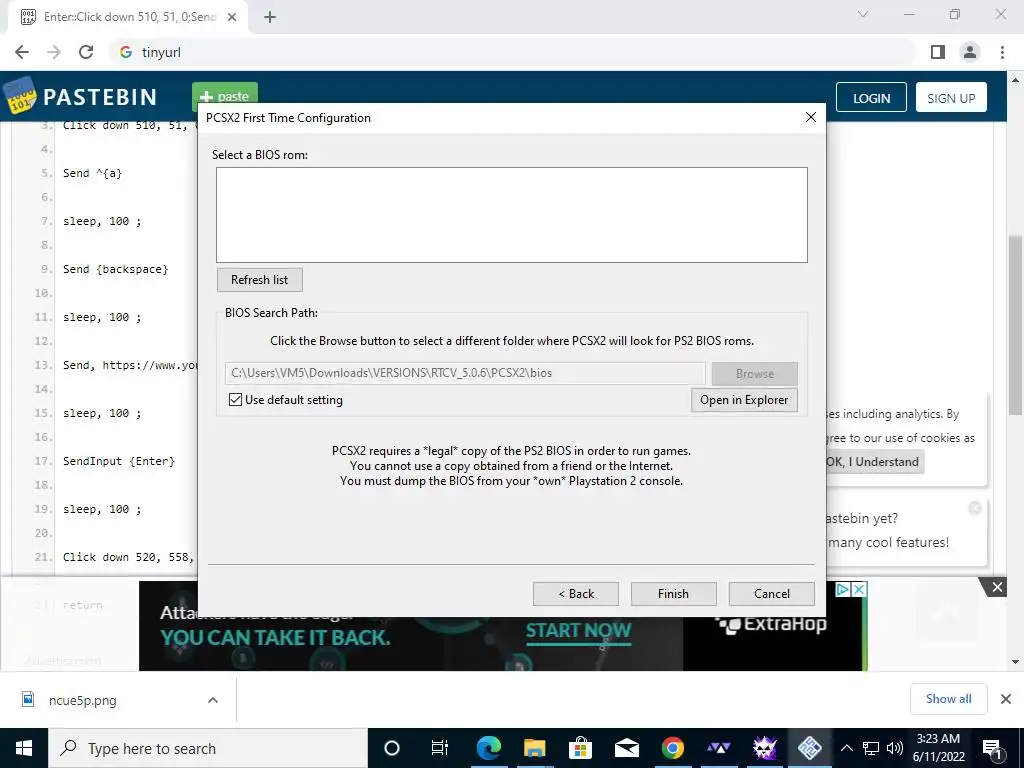Click the monster face taskbar icon
The height and width of the screenshot is (768, 1024).
point(764,748)
